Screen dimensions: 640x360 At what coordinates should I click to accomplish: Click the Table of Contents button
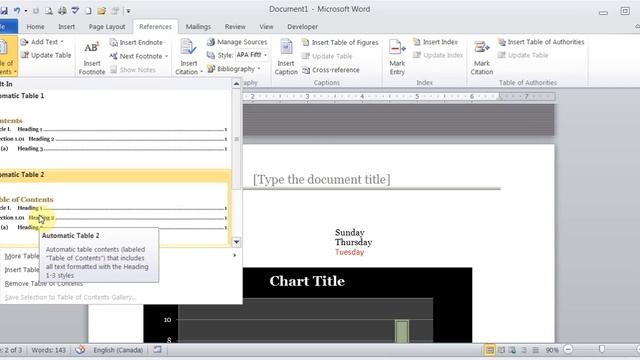[x=7, y=56]
